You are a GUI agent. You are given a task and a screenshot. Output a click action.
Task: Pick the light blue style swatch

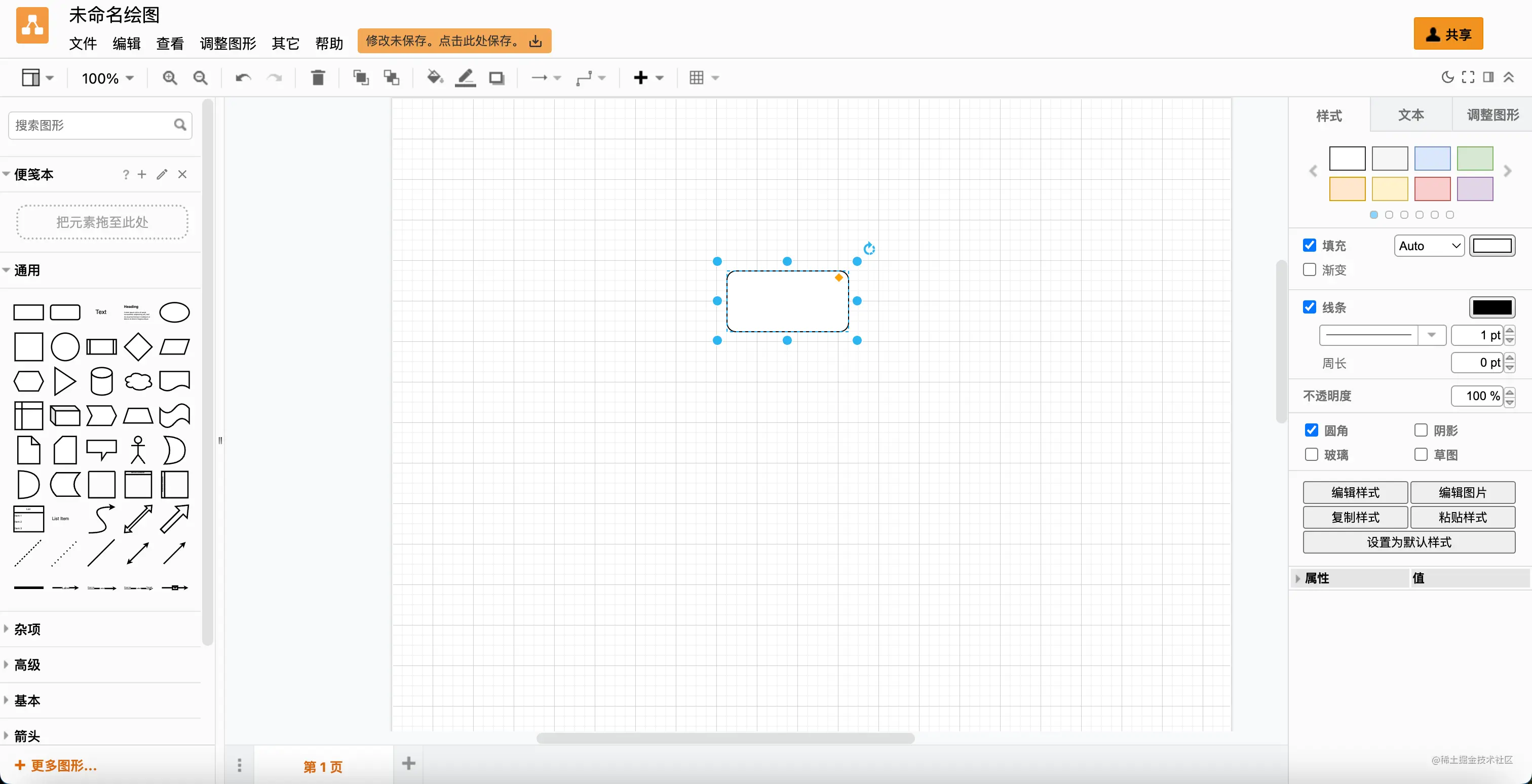tap(1432, 159)
